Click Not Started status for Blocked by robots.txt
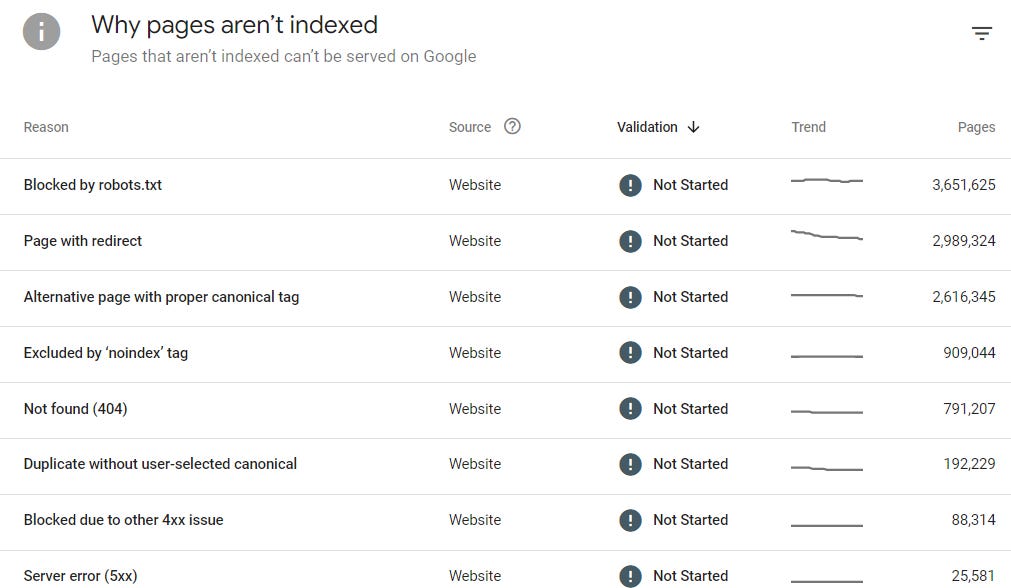This screenshot has width=1011, height=588. (691, 185)
